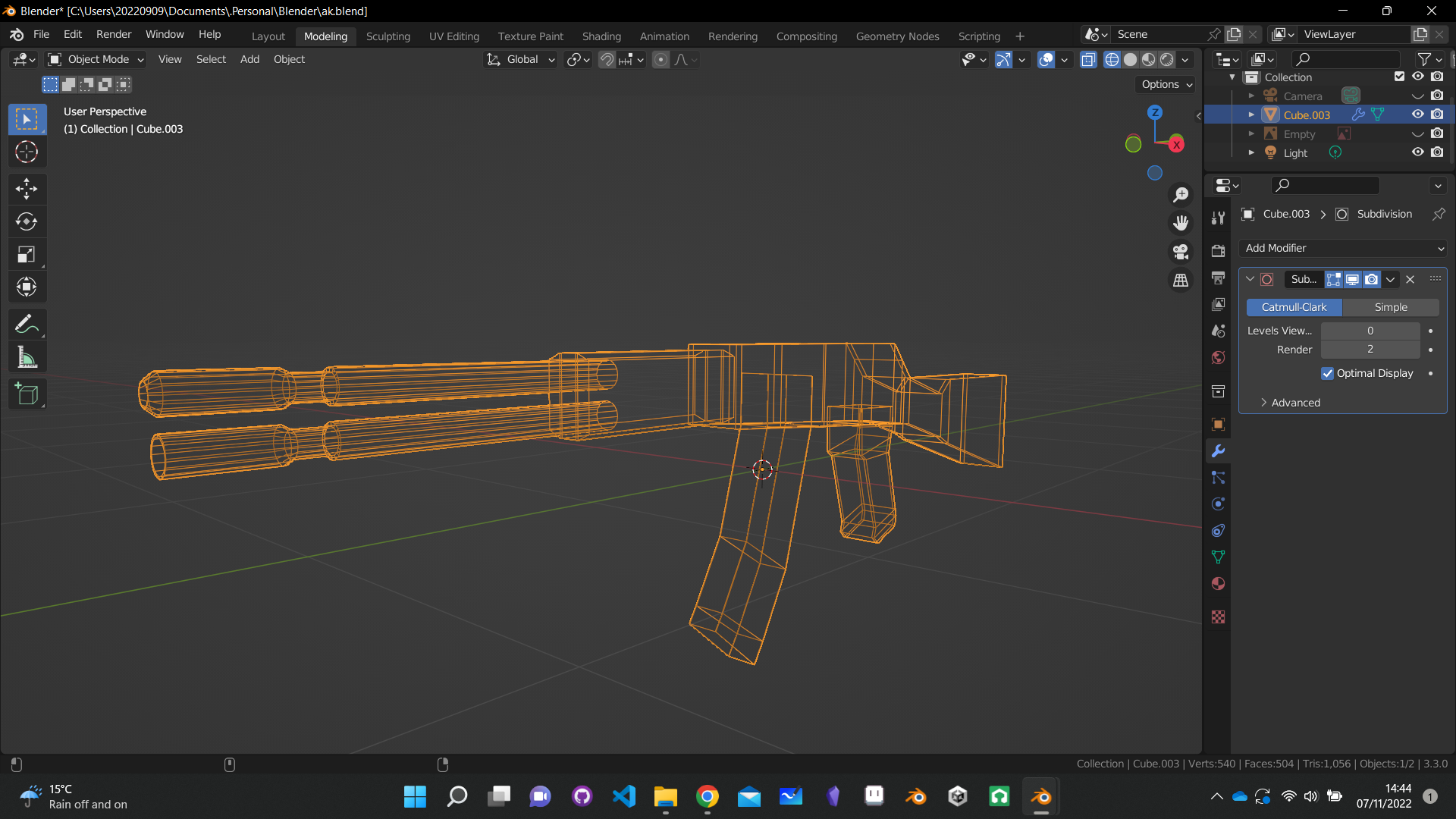Open the Modifier wrench properties tab
Viewport: 1456px width, 819px height.
coord(1218,450)
